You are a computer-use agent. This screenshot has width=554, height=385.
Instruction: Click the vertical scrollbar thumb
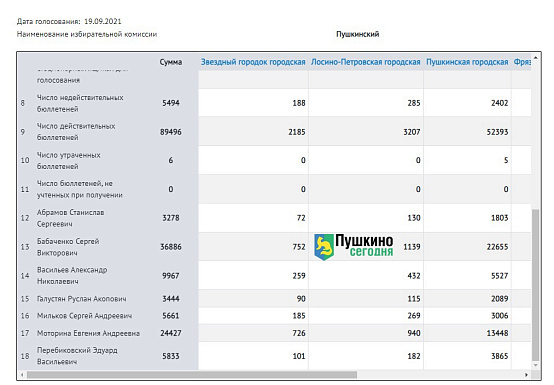click(x=536, y=285)
